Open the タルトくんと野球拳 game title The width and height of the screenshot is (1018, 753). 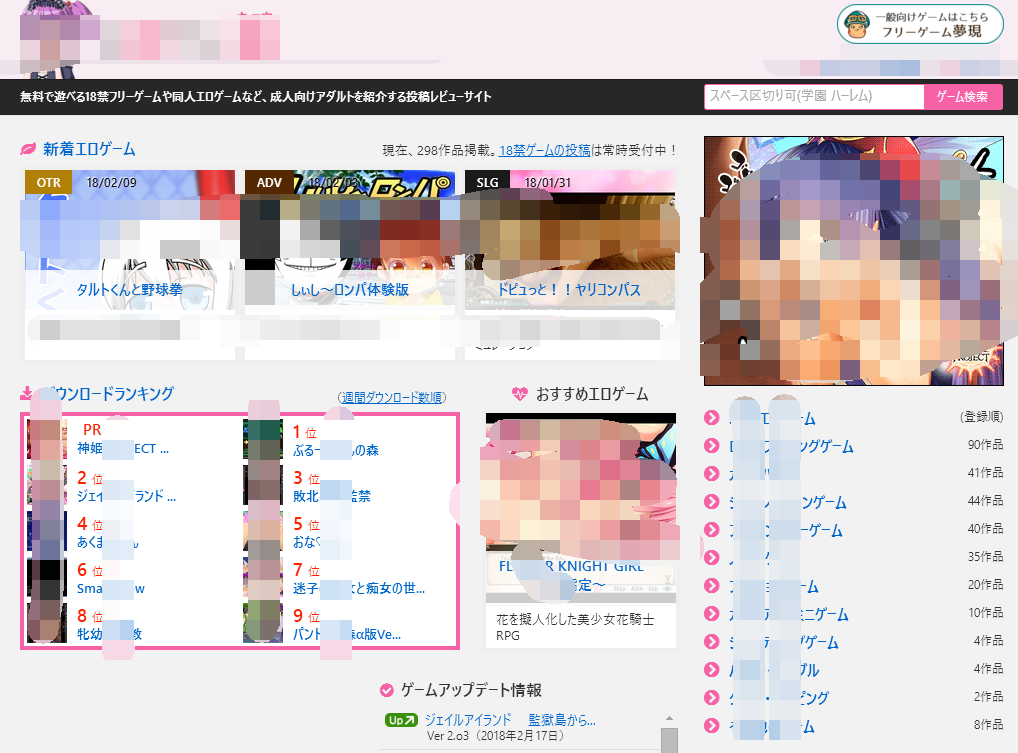coord(130,290)
